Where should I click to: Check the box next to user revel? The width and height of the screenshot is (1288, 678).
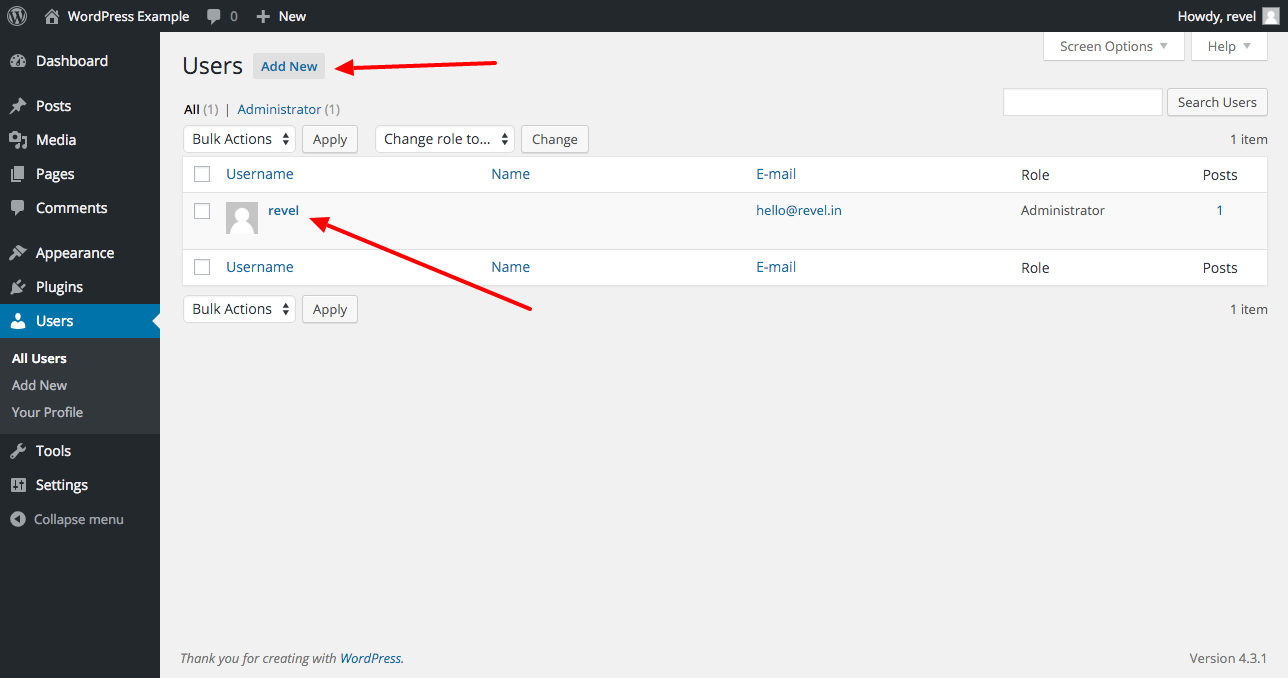click(202, 210)
